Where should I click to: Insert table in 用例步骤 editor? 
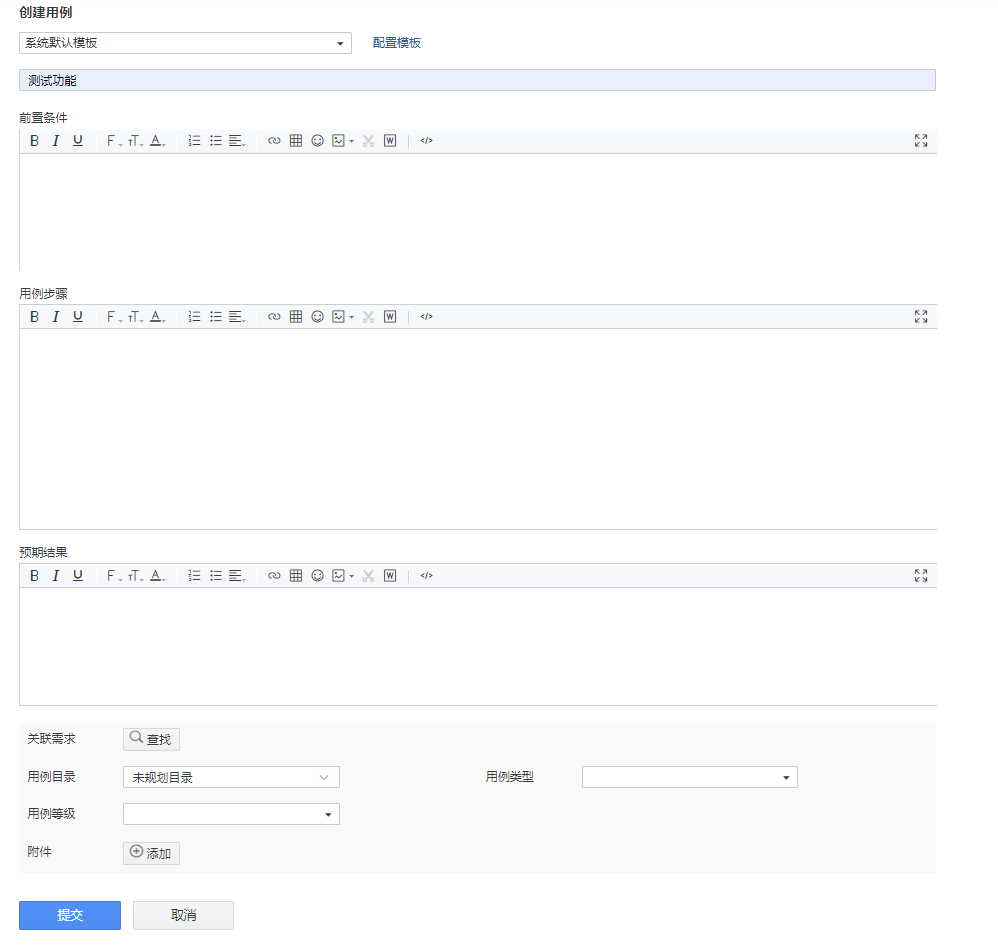pyautogui.click(x=296, y=316)
